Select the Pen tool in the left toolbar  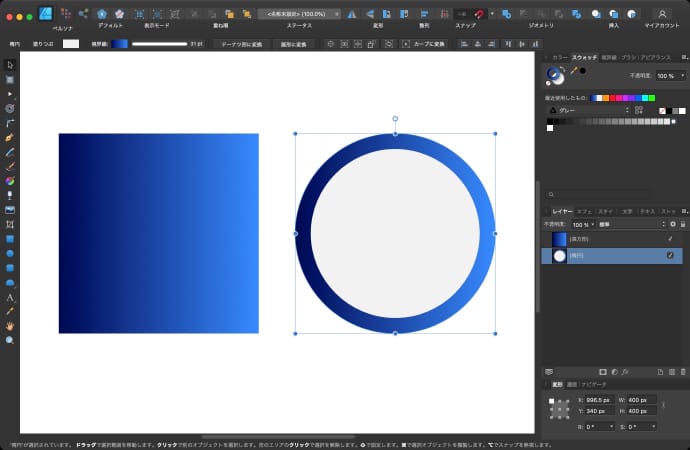[x=10, y=136]
